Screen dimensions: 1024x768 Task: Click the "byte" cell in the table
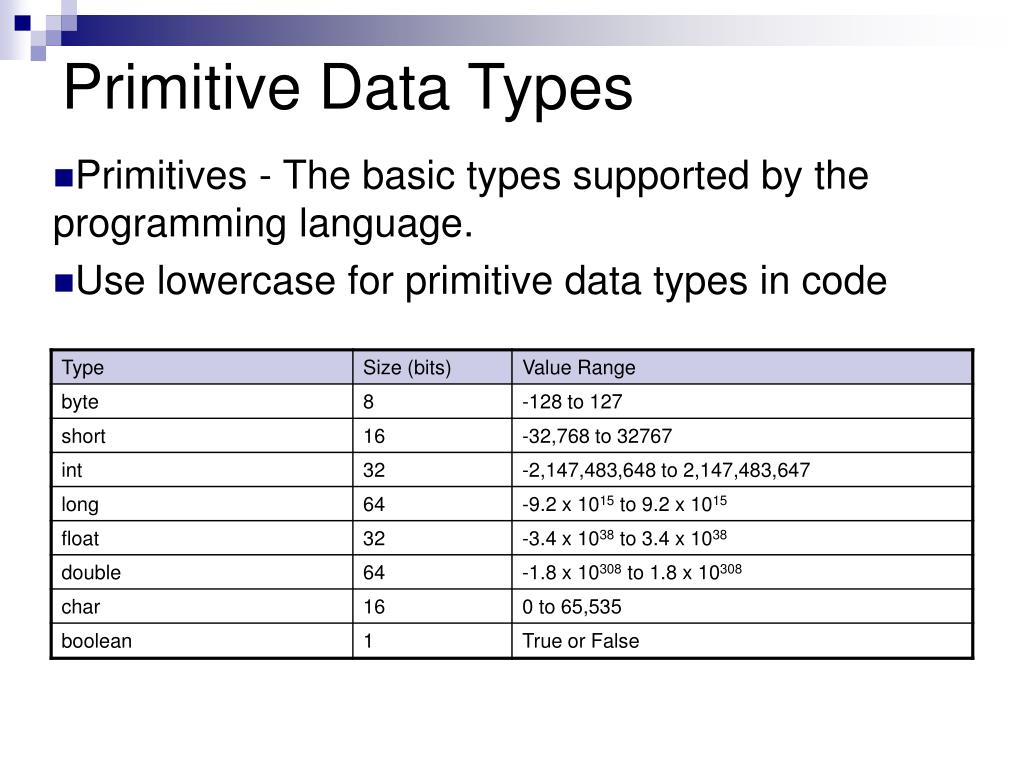(x=80, y=402)
